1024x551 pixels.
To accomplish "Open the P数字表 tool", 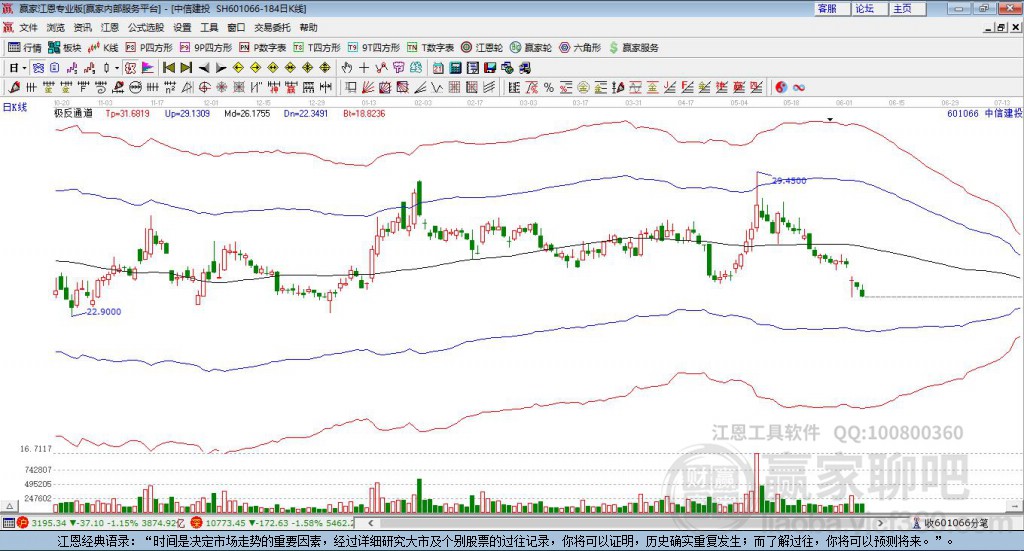I will [263, 48].
